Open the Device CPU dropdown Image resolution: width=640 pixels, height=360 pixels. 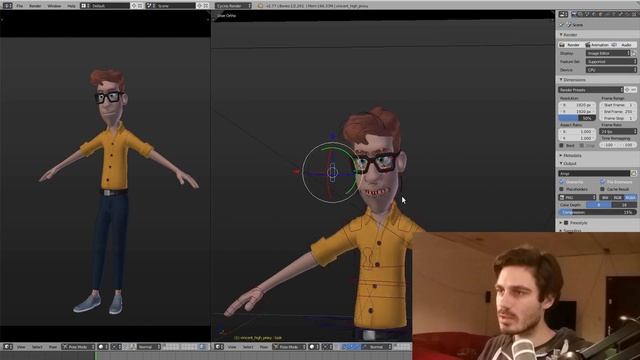pyautogui.click(x=611, y=70)
